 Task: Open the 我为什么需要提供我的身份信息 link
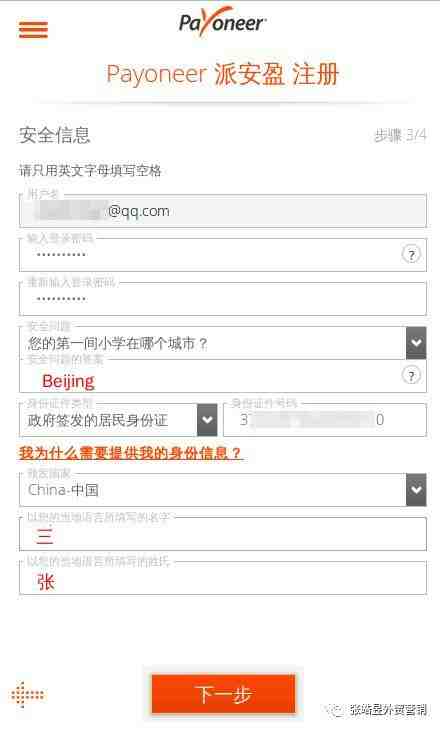coord(130,452)
